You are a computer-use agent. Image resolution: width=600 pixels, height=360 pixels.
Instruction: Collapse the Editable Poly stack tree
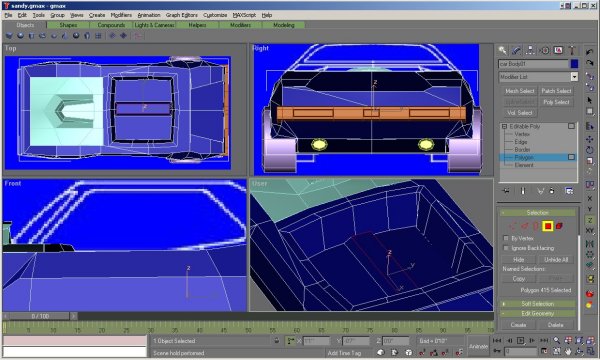(x=504, y=126)
